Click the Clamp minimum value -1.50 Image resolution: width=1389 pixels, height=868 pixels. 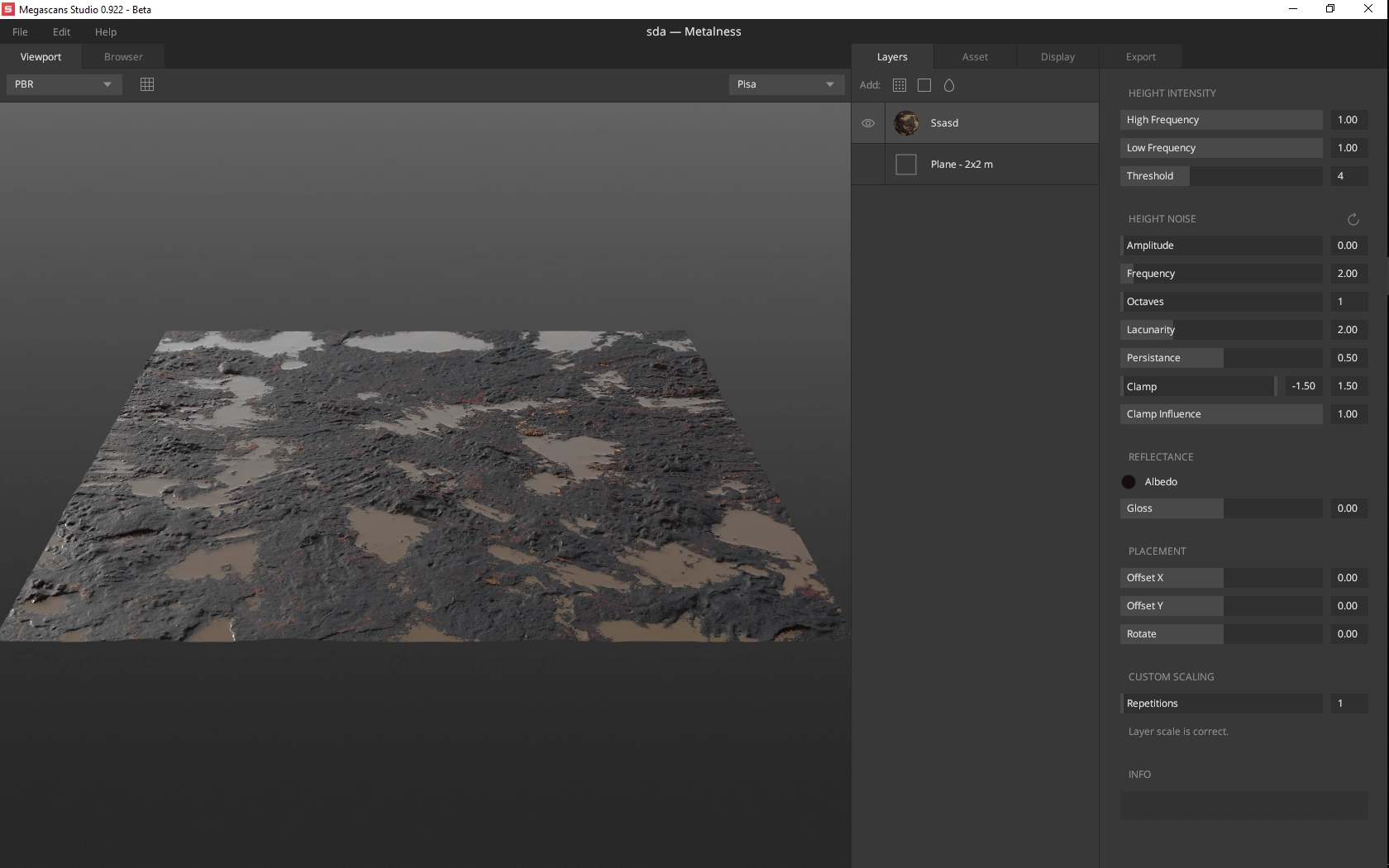coord(1305,386)
